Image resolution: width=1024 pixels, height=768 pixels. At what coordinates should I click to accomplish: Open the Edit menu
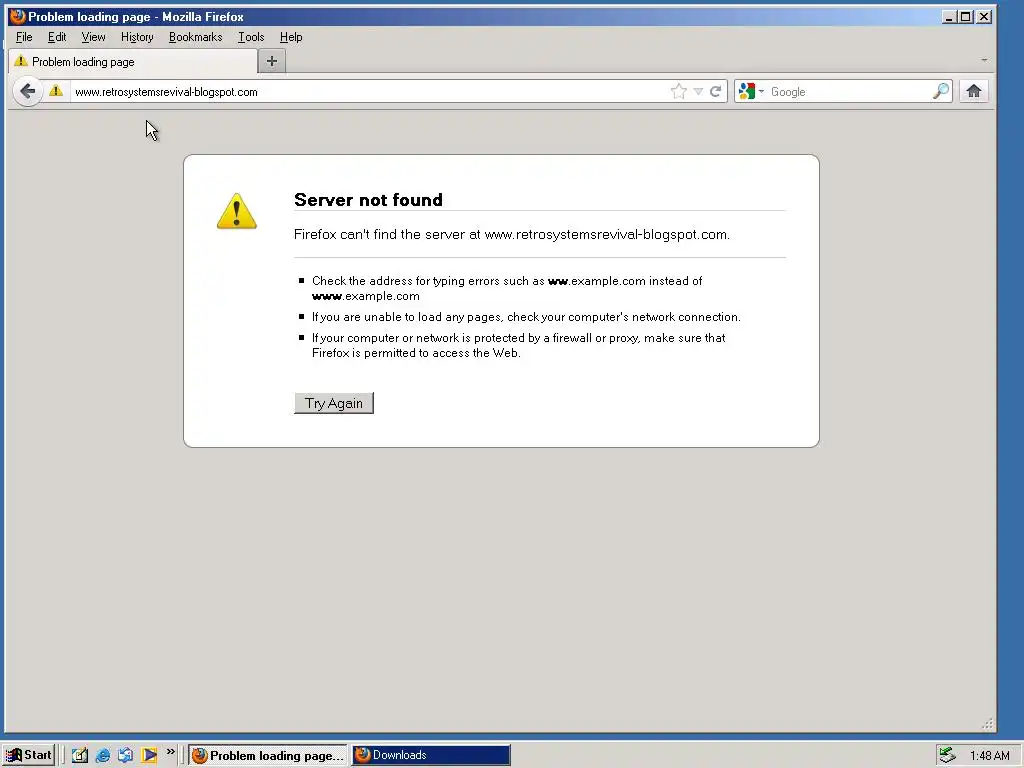point(57,37)
